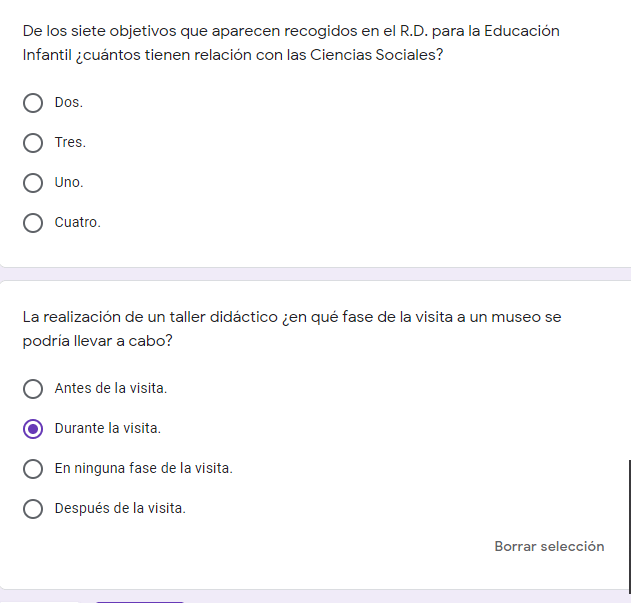Choose 'En ninguna fase de la visita.' radio
The height and width of the screenshot is (603, 631).
[x=33, y=468]
